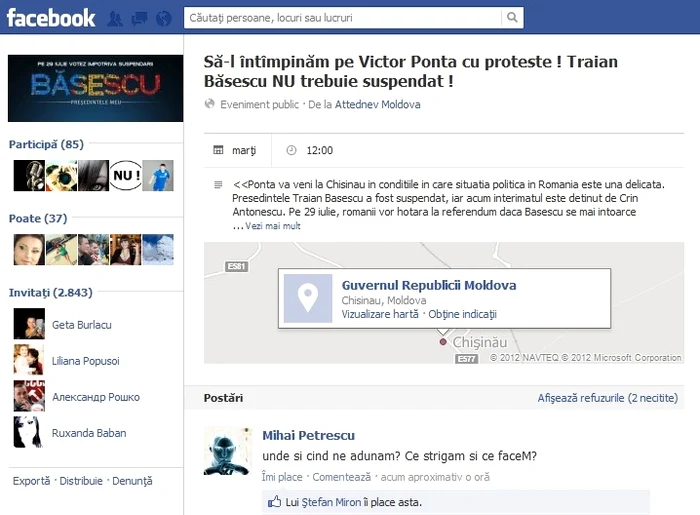Show declines via Afișează refuzurile link
The height and width of the screenshot is (515, 700).
pos(608,398)
